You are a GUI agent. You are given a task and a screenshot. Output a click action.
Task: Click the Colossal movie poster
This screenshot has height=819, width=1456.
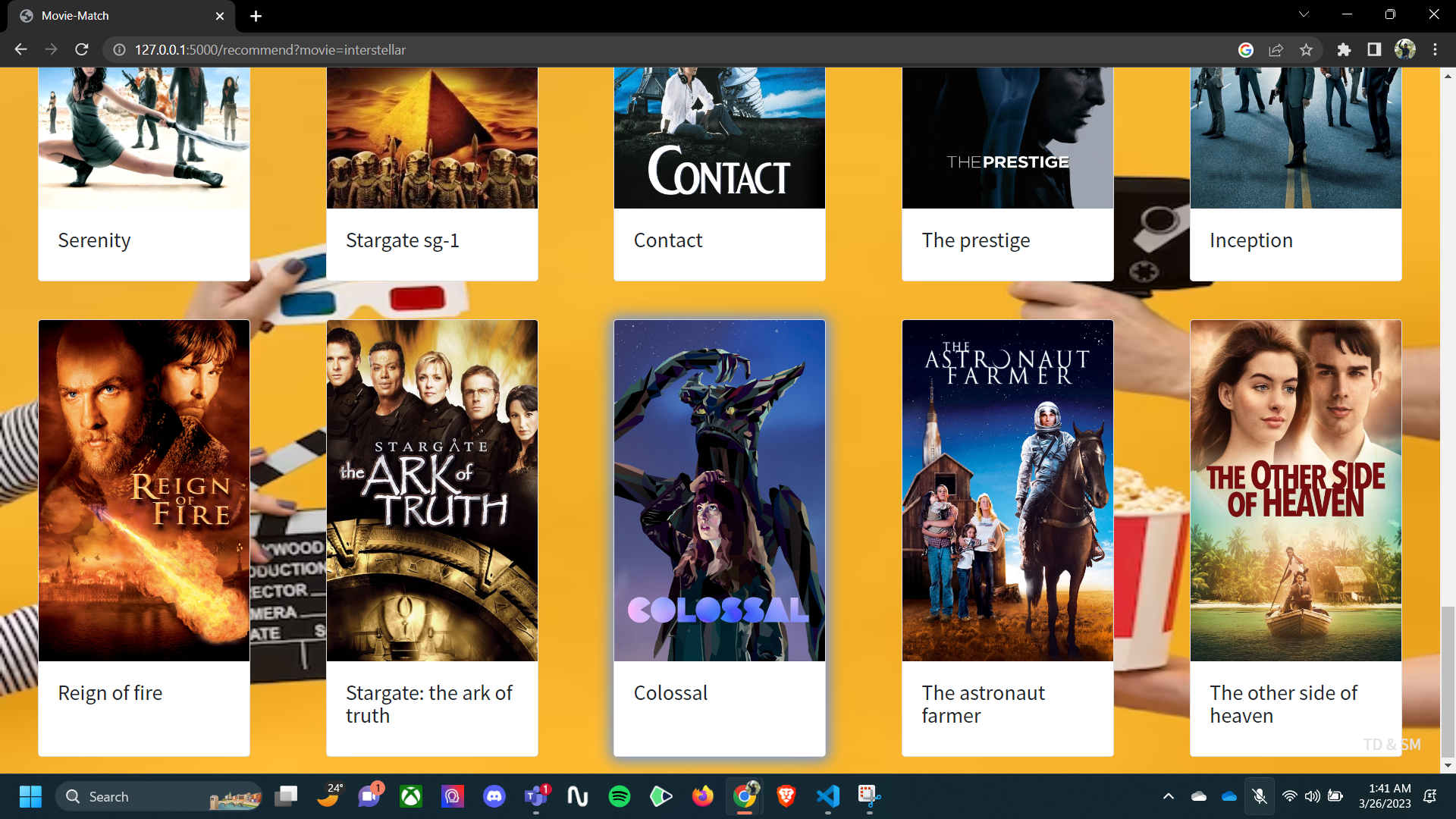[719, 490]
